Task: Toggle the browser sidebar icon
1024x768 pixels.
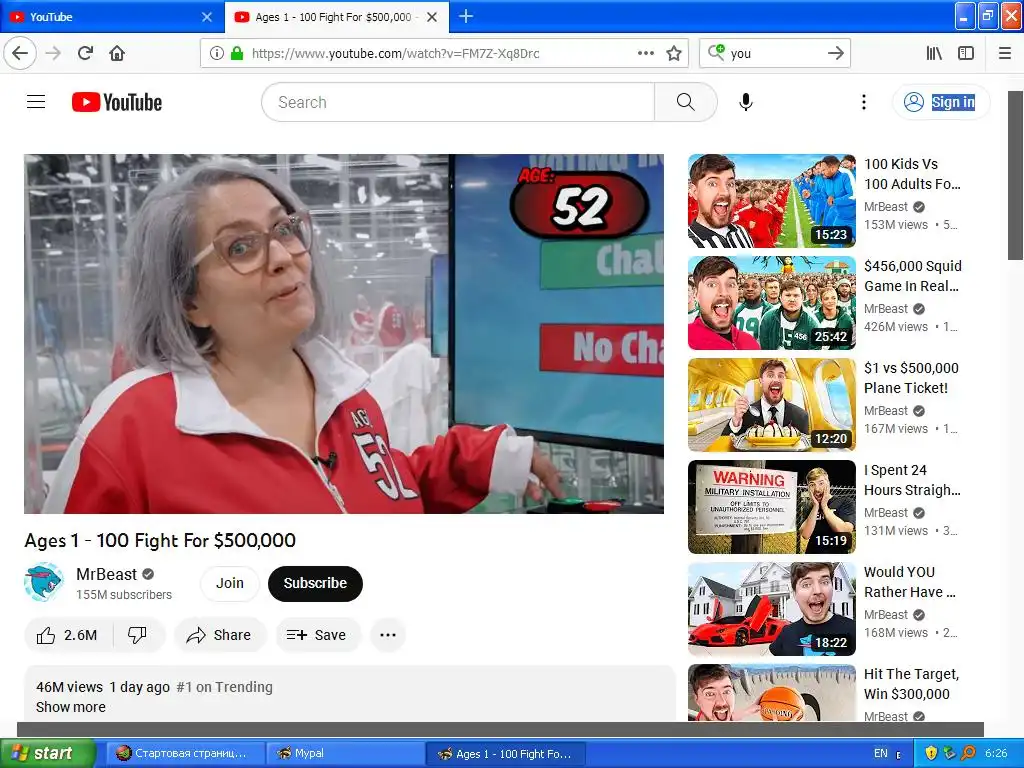Action: click(966, 53)
